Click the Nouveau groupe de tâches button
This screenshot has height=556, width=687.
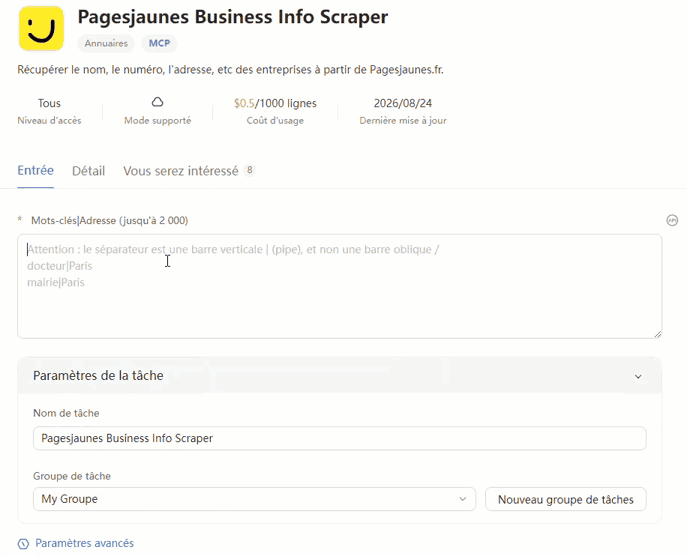pos(566,499)
